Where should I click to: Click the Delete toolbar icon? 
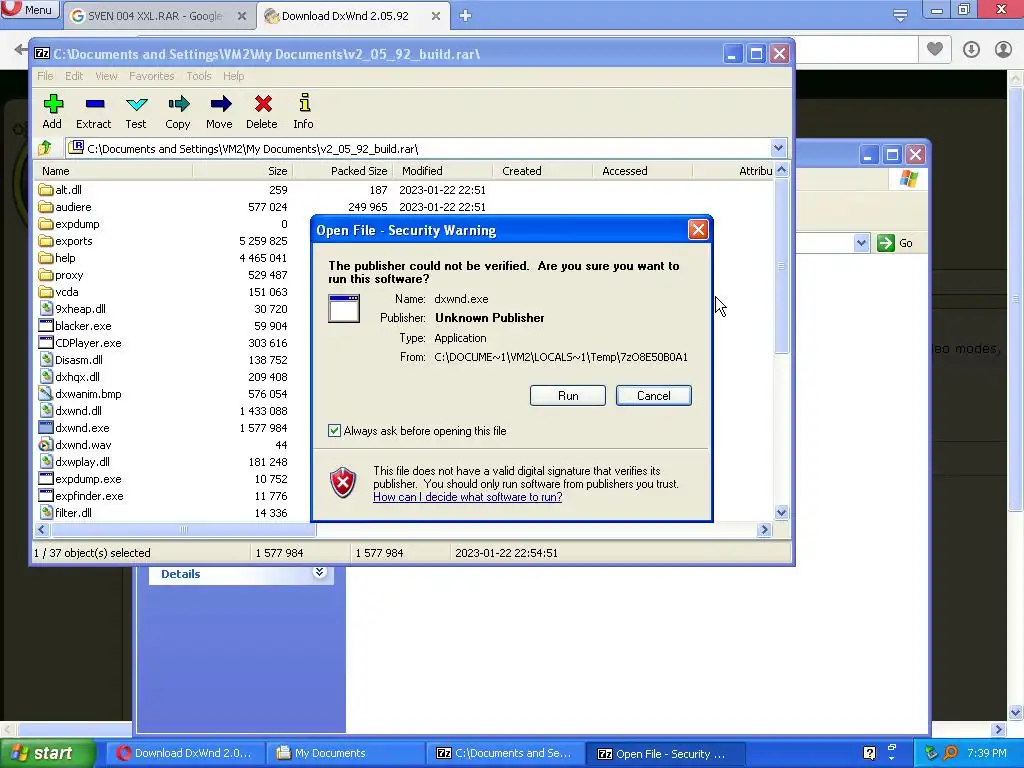coord(263,104)
